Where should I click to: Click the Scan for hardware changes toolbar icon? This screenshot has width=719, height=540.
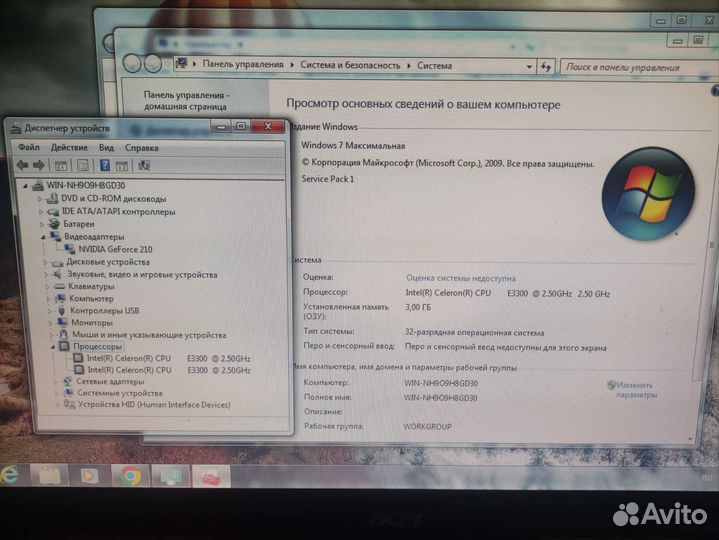tap(144, 165)
